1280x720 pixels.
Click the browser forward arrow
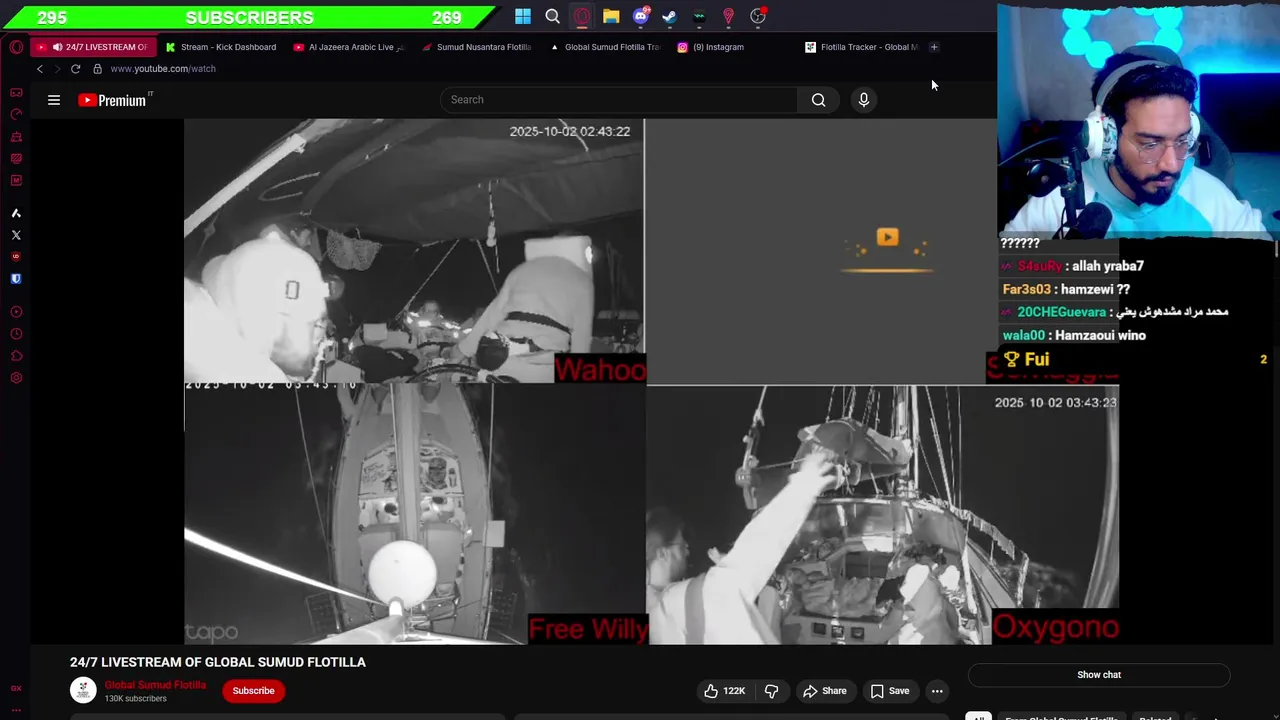coord(57,69)
